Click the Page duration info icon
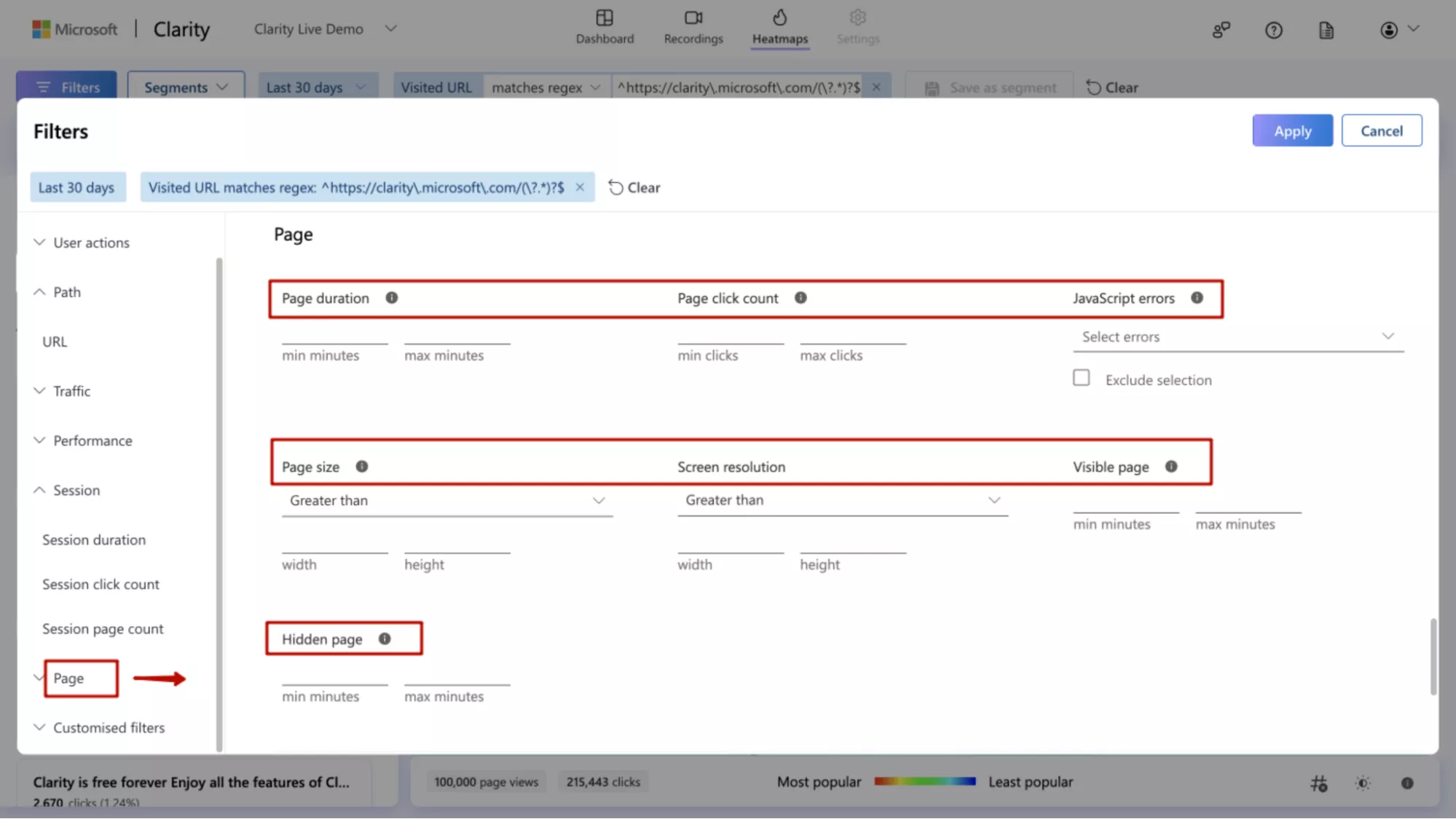 392,298
